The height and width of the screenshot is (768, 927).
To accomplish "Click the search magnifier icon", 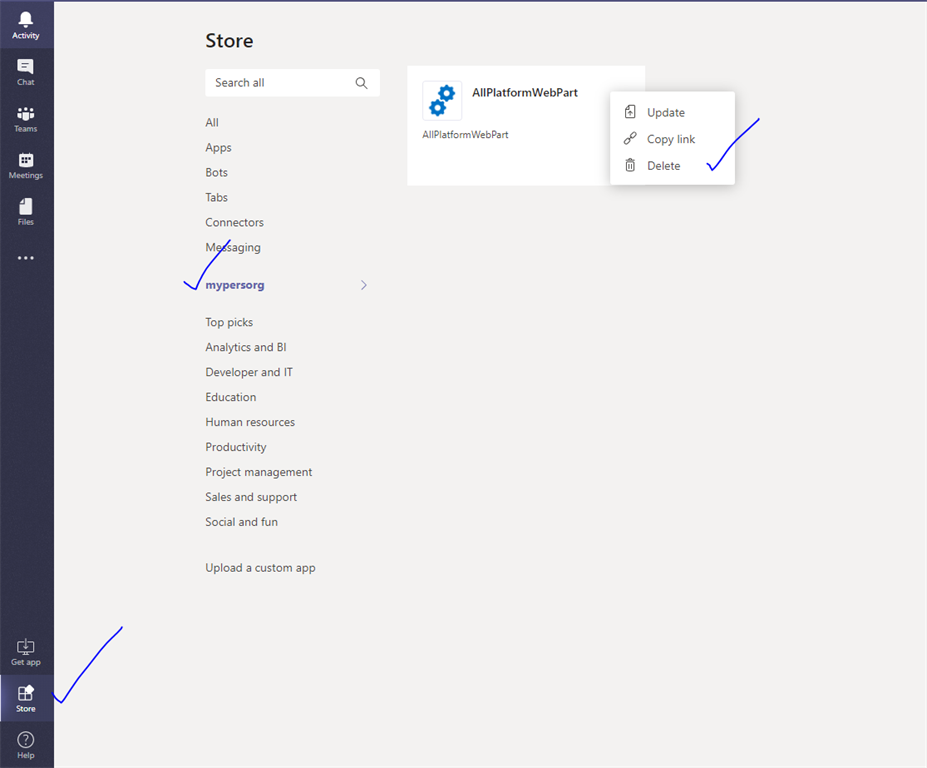I will (361, 83).
